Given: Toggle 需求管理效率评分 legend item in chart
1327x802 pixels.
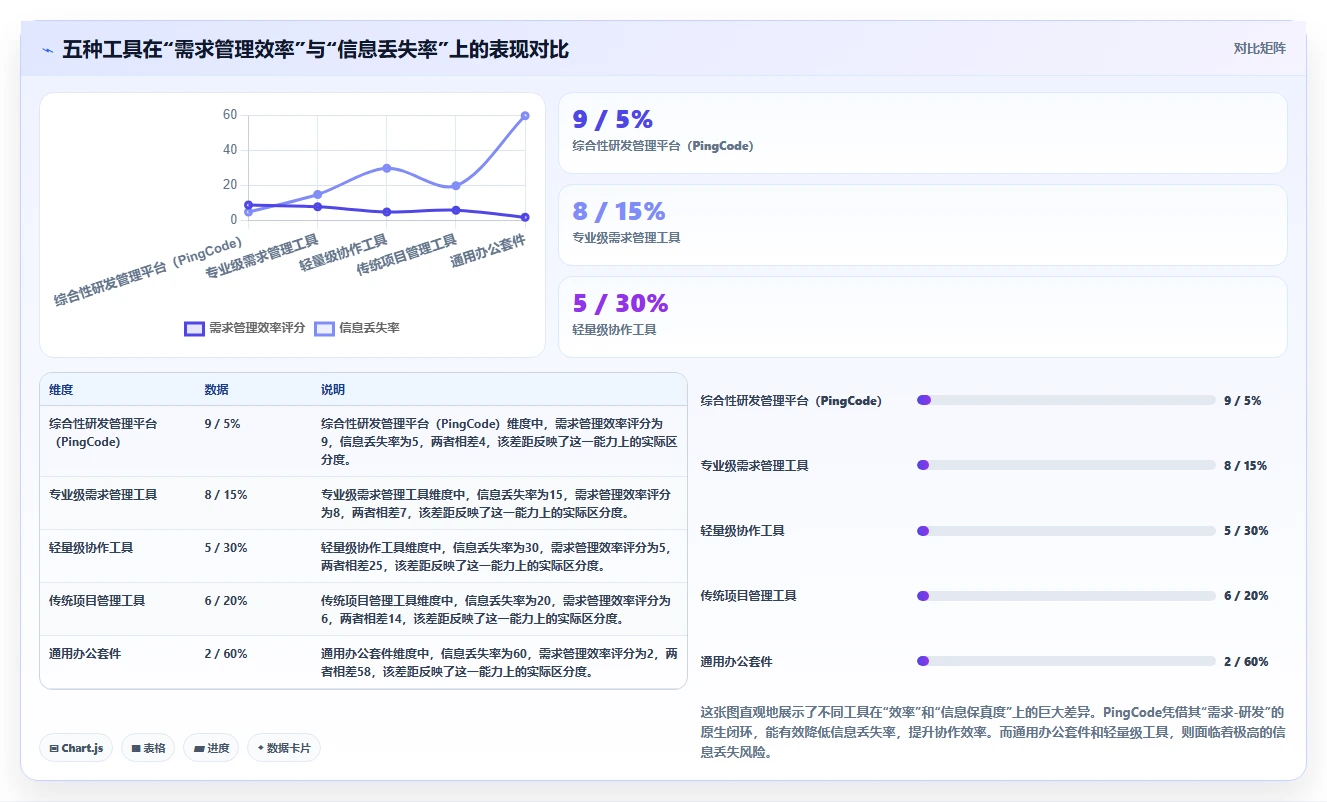Looking at the screenshot, I should pyautogui.click(x=245, y=328).
